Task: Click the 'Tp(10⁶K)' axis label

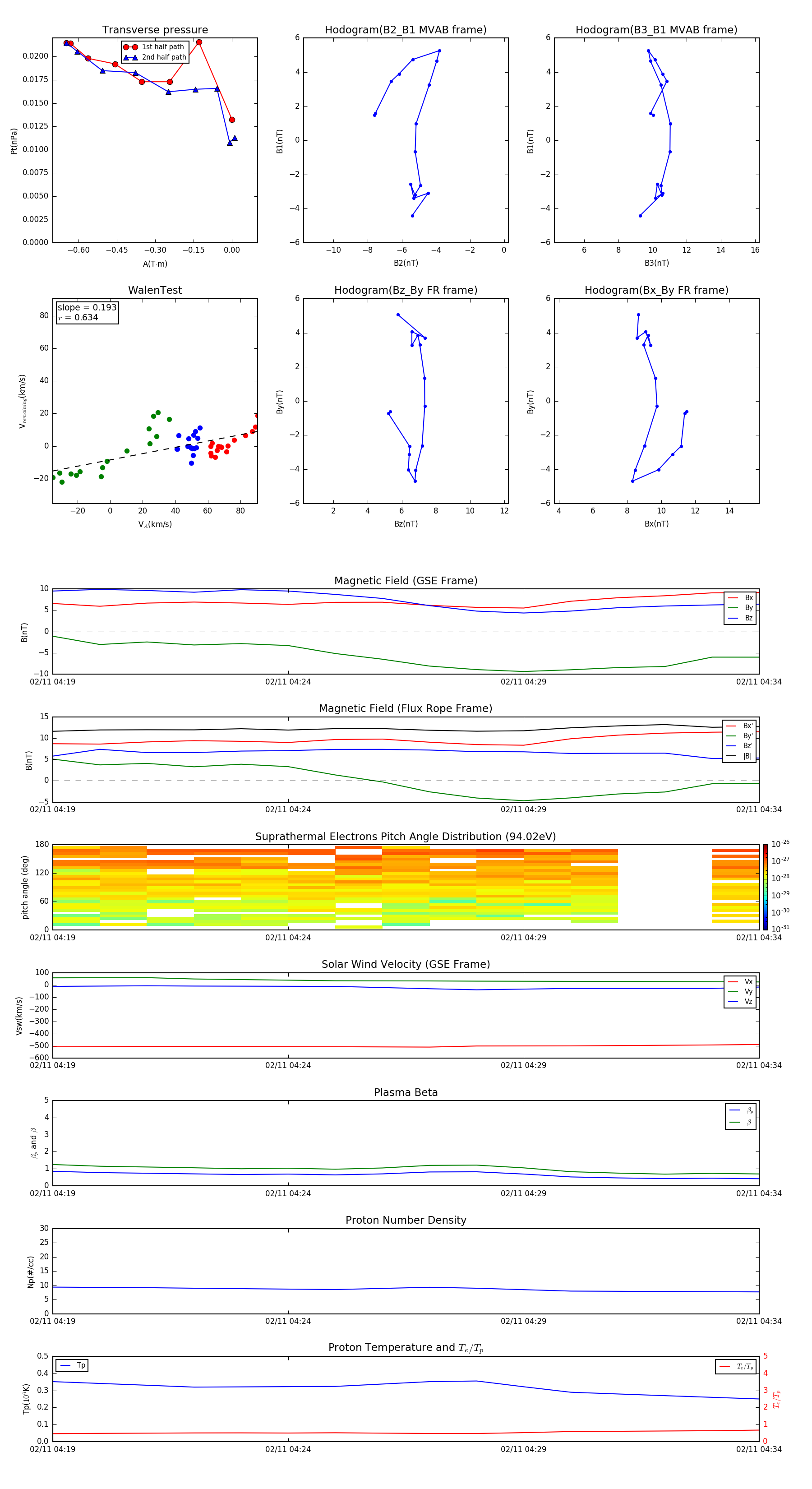Action: [26, 1399]
